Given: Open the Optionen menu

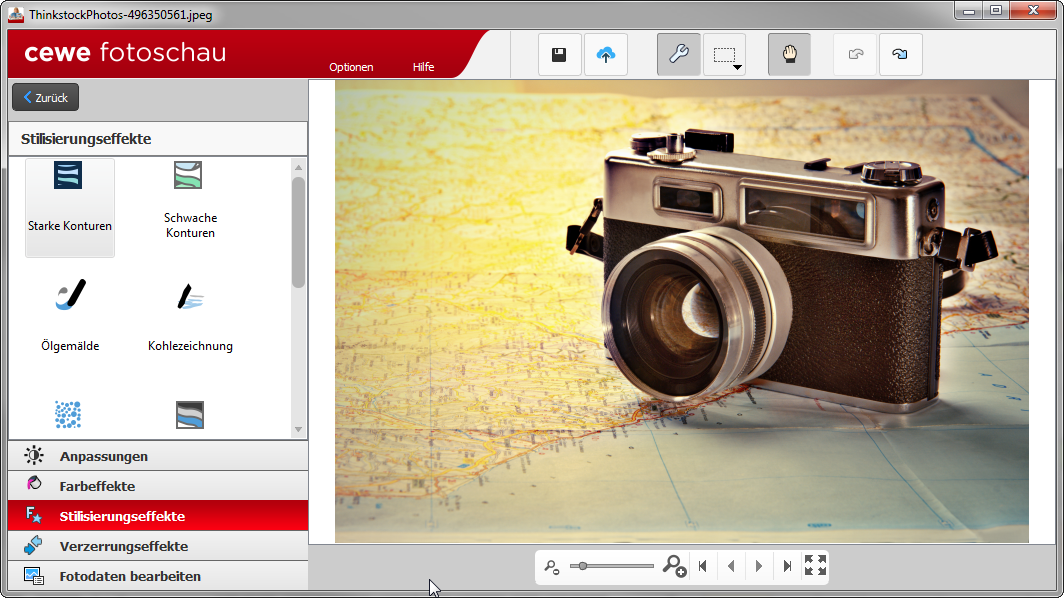Looking at the screenshot, I should point(351,67).
